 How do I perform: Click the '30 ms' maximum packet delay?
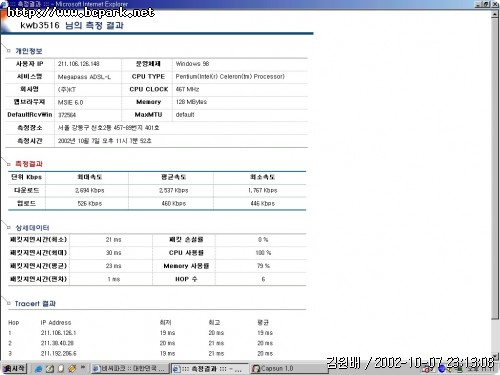tap(114, 253)
